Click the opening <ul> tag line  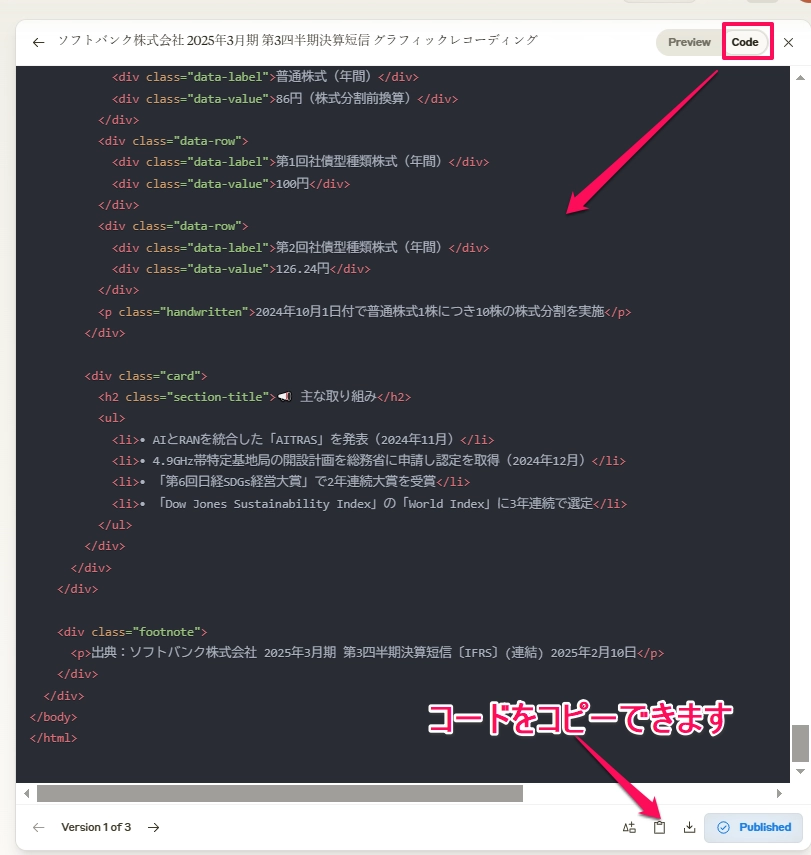(x=111, y=418)
